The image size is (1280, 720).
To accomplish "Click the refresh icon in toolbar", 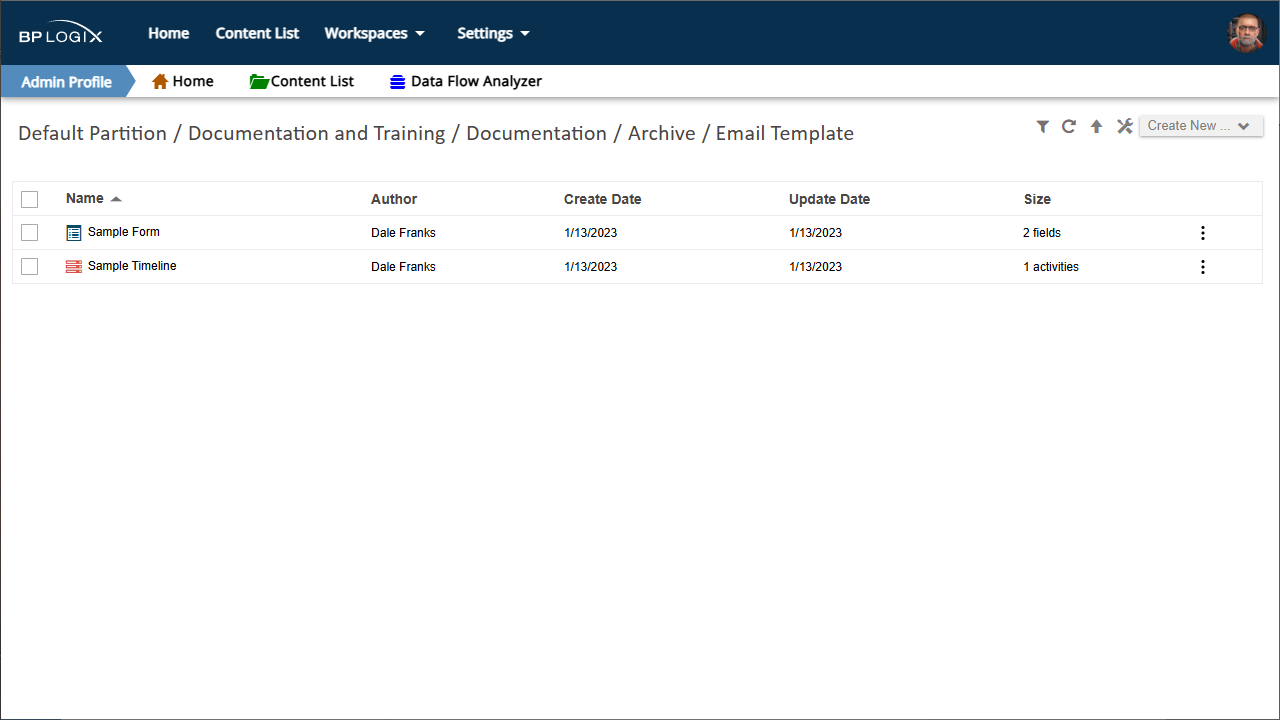I will click(x=1069, y=126).
